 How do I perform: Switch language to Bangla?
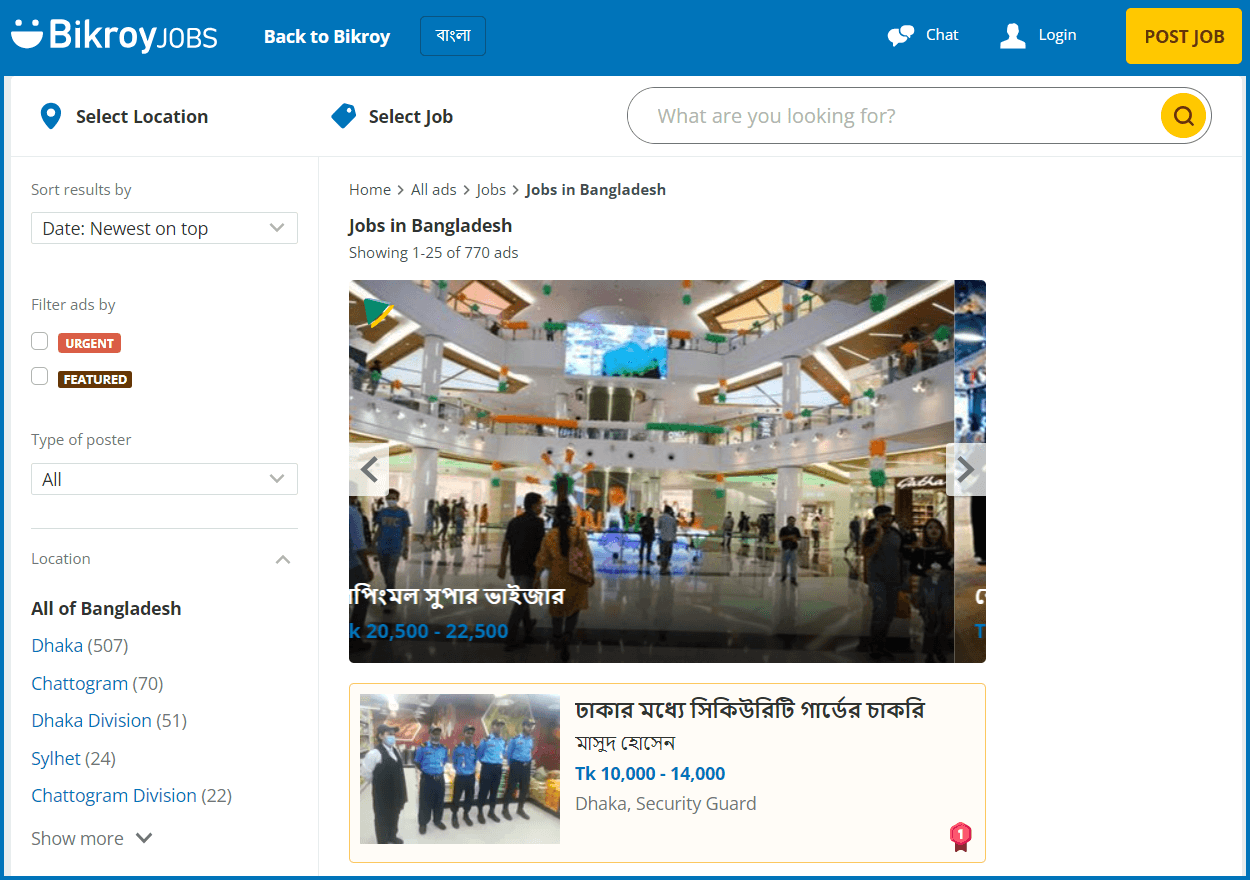[453, 36]
